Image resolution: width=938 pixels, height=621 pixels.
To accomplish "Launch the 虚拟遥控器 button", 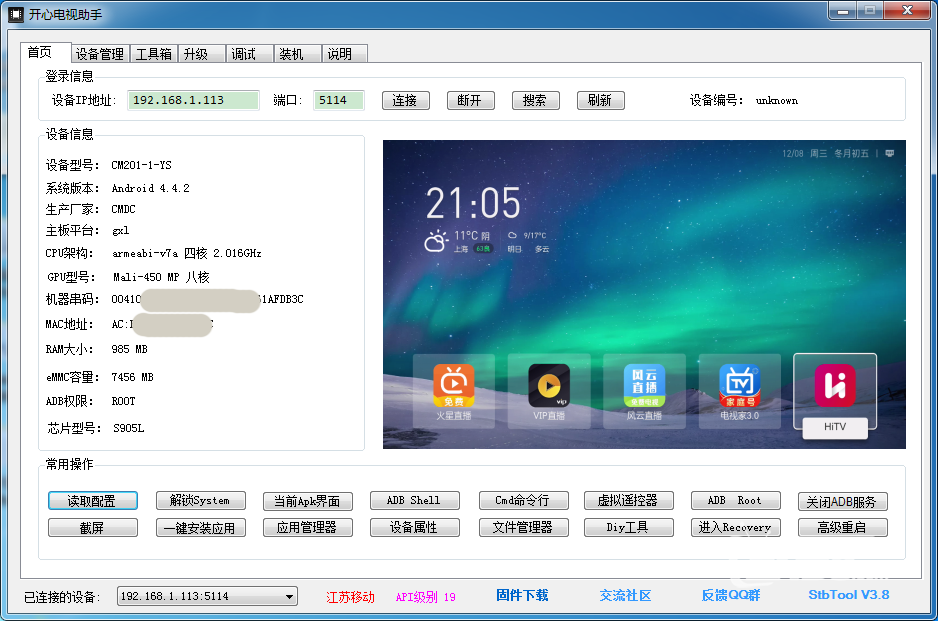I will (629, 500).
